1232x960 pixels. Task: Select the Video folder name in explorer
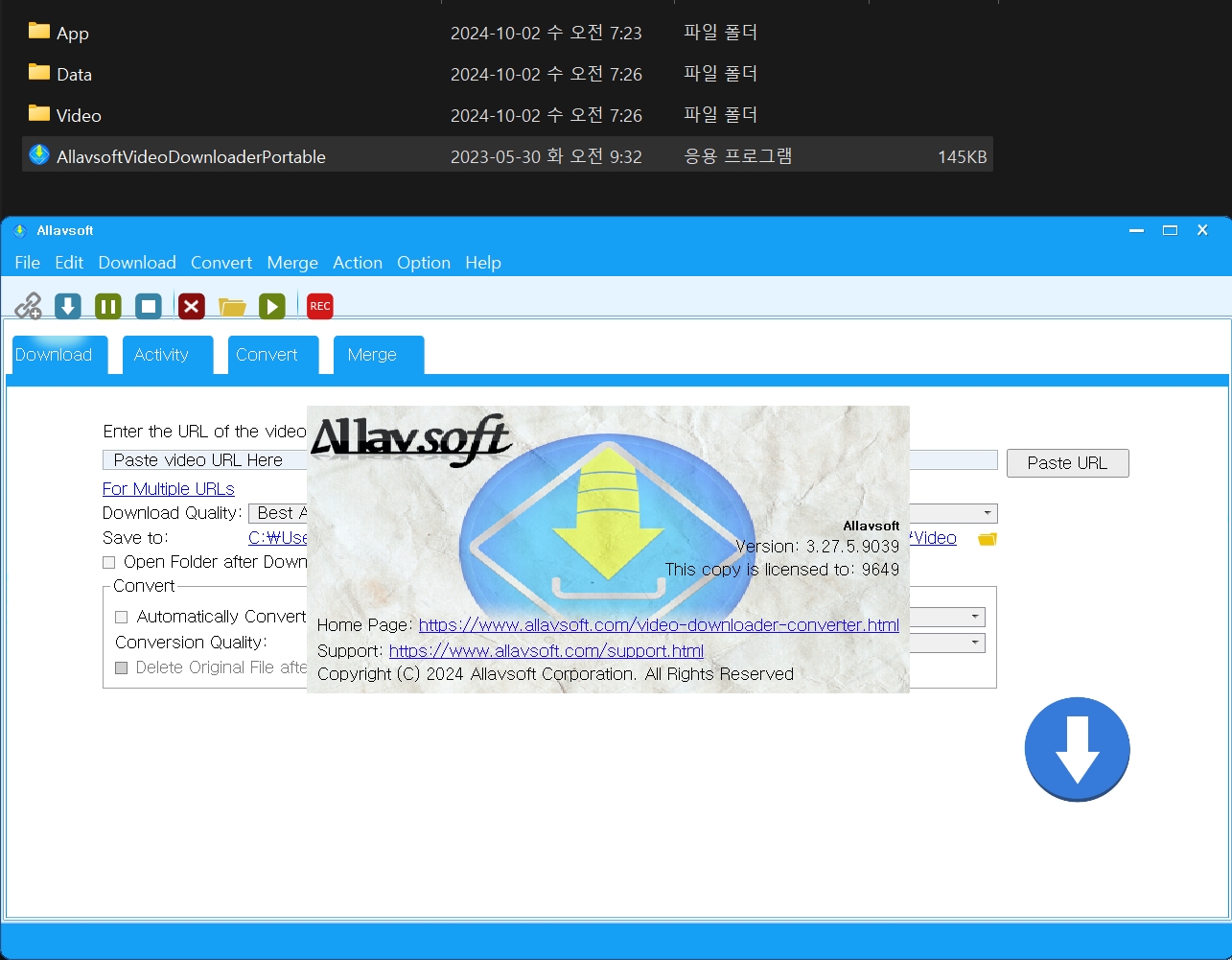coord(79,116)
